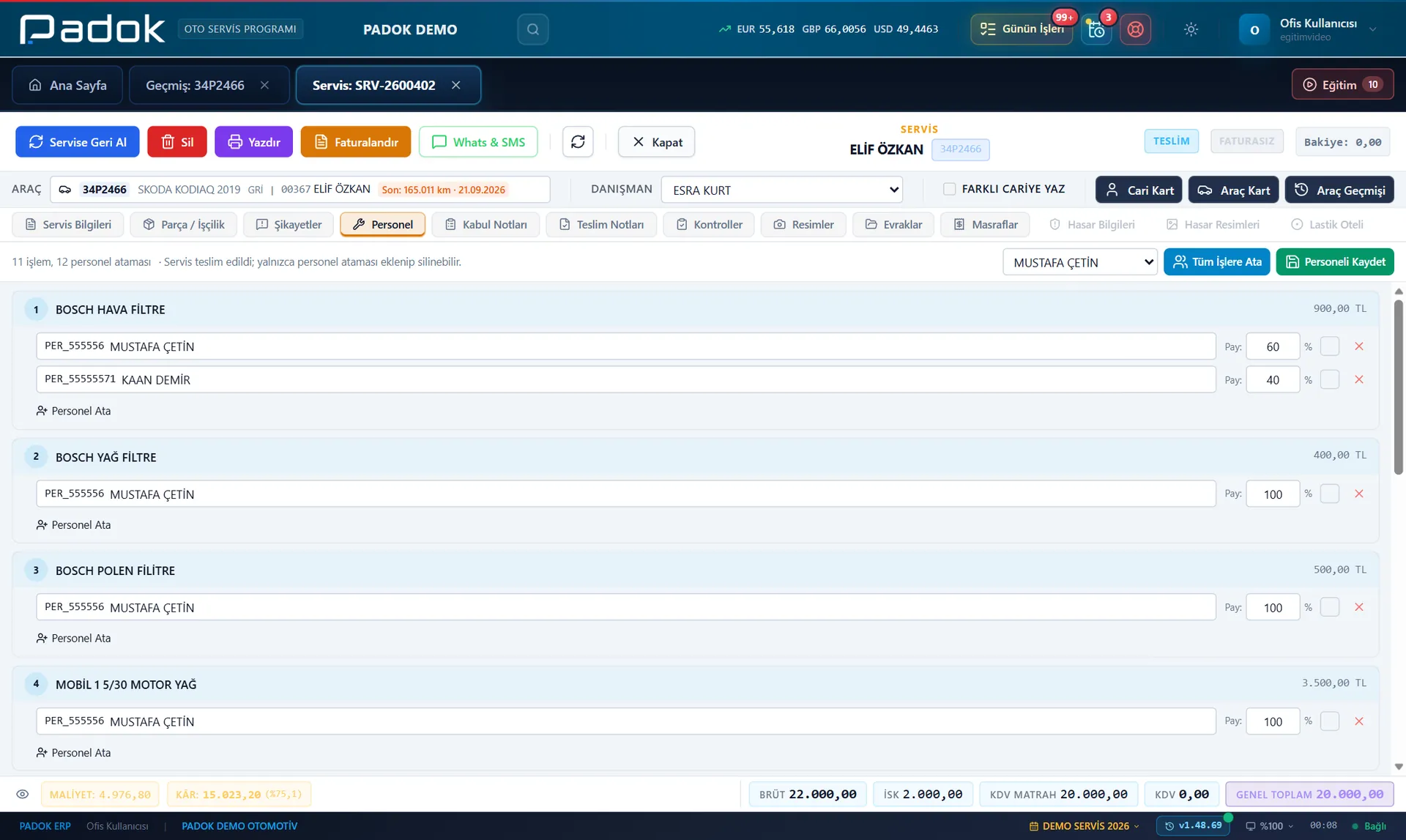
Task: Open the DEMO SERVİS 2026 selector
Action: [x=1084, y=826]
